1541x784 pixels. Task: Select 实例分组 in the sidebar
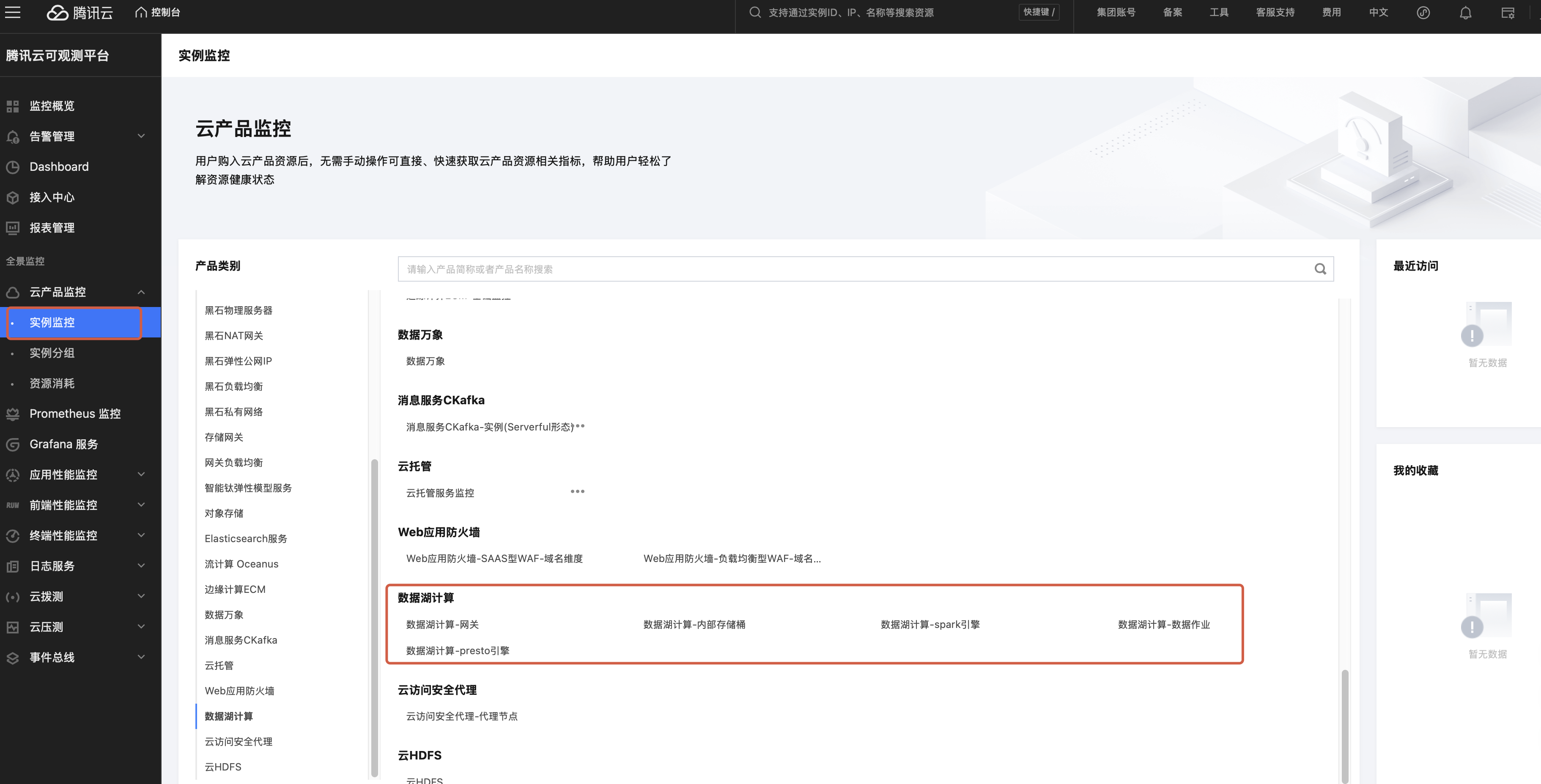52,353
